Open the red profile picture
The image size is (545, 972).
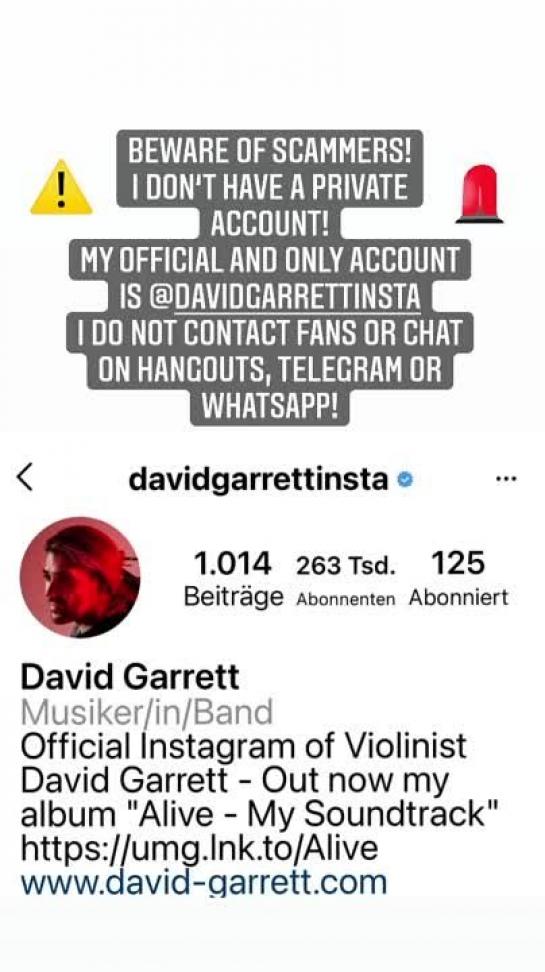[x=80, y=577]
